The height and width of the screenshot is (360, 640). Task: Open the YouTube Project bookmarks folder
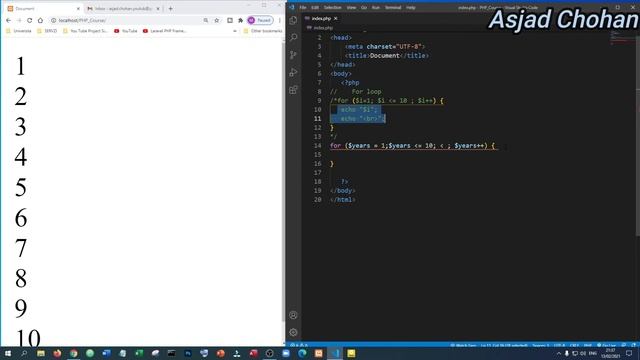pyautogui.click(x=85, y=31)
